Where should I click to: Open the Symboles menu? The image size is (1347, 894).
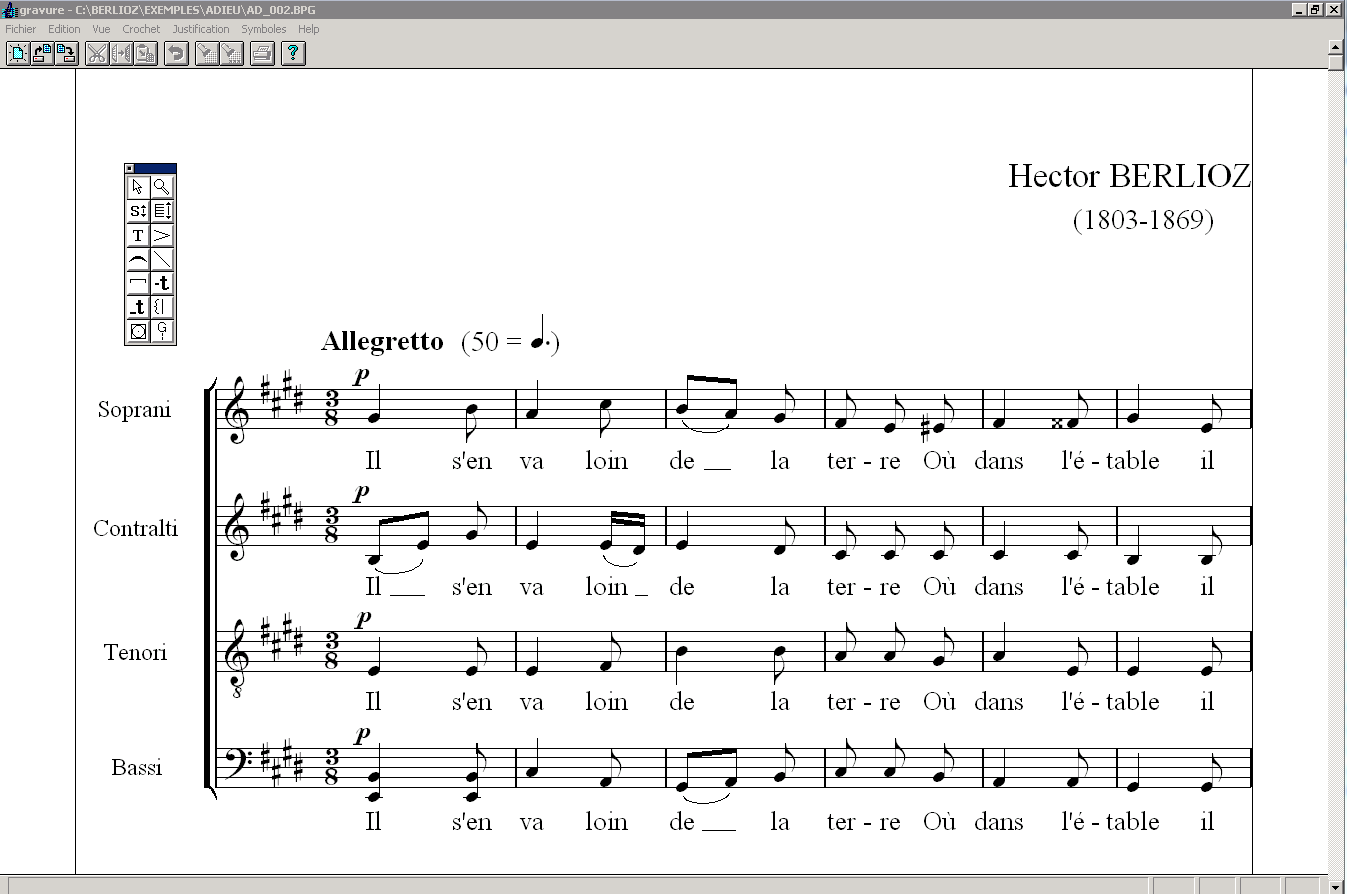(x=263, y=29)
